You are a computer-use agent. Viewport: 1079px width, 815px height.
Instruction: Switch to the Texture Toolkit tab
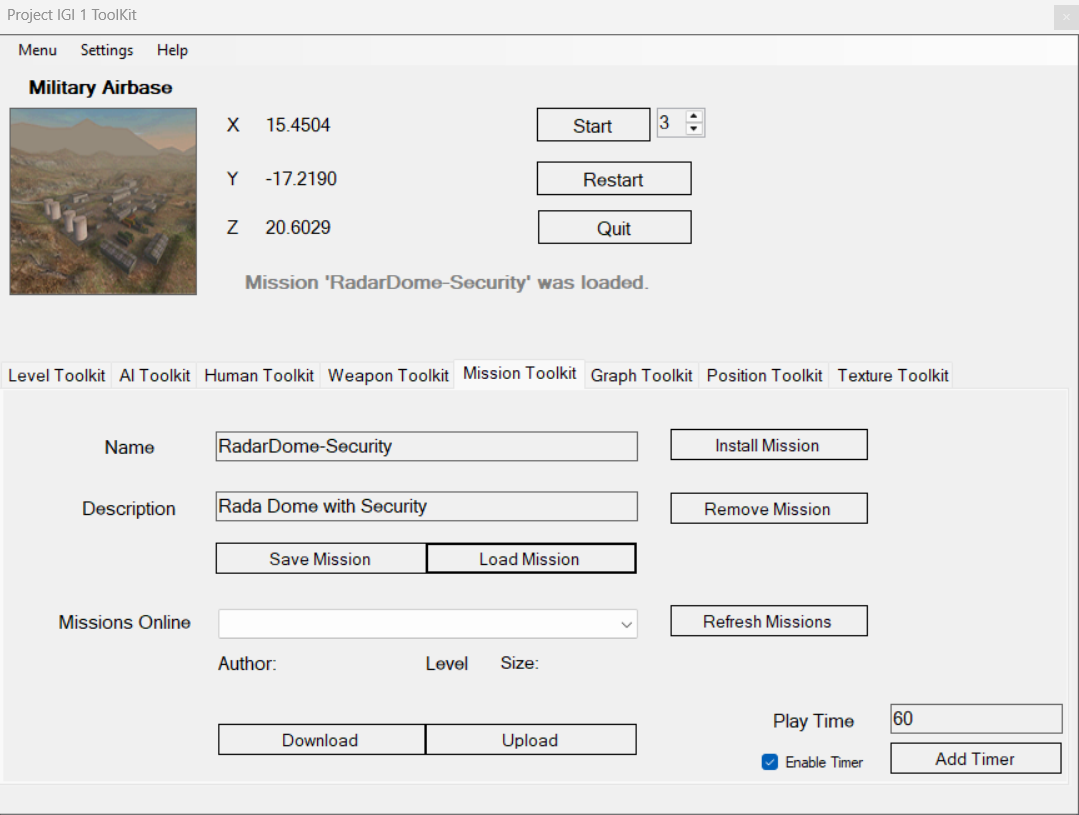pos(893,375)
